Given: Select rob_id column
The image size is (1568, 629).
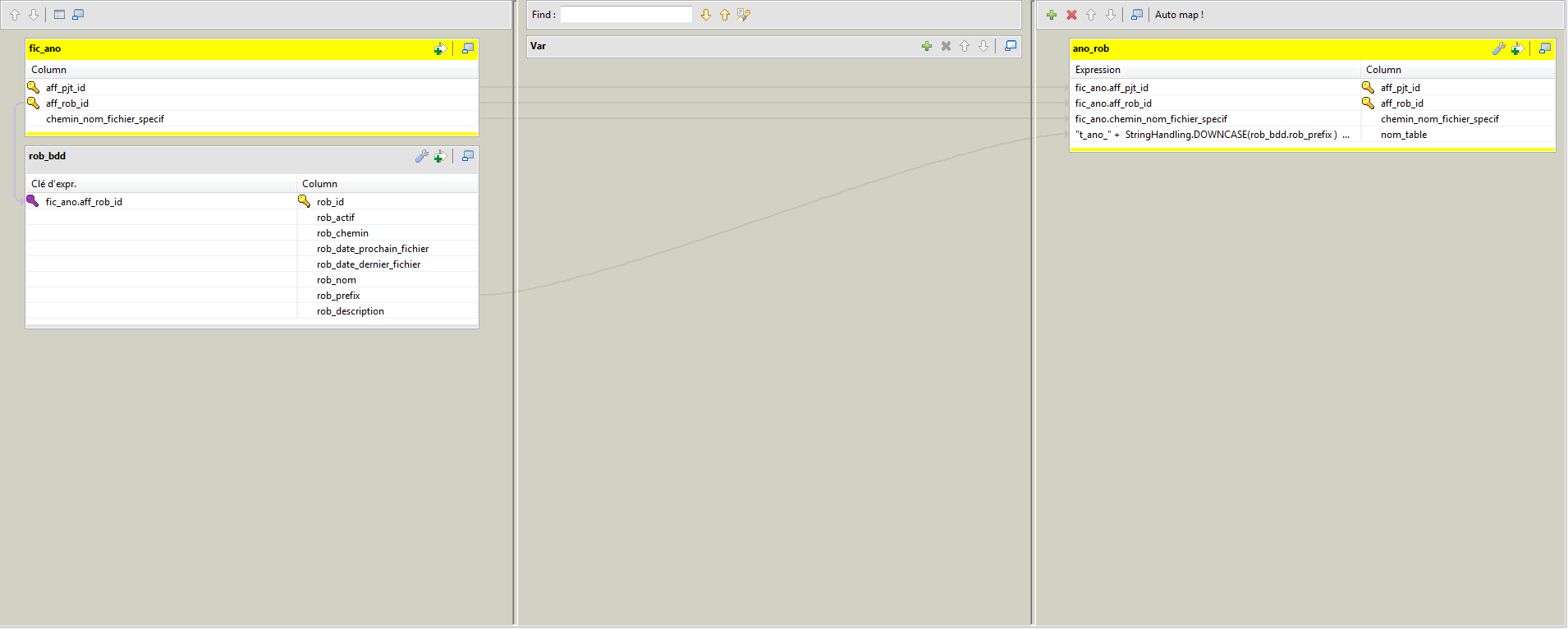Looking at the screenshot, I should tap(387, 202).
